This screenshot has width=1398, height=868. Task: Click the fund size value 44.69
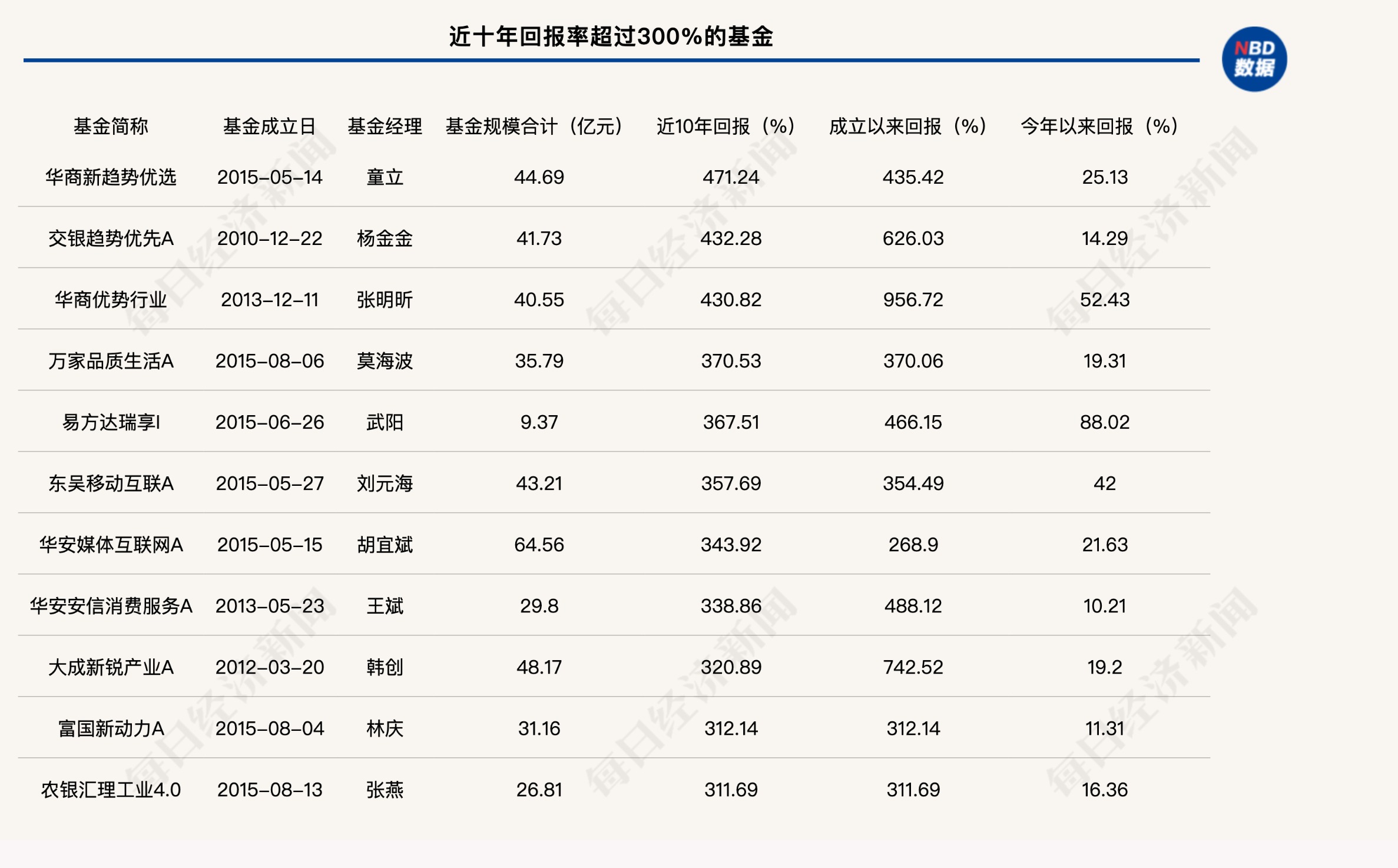(x=539, y=177)
